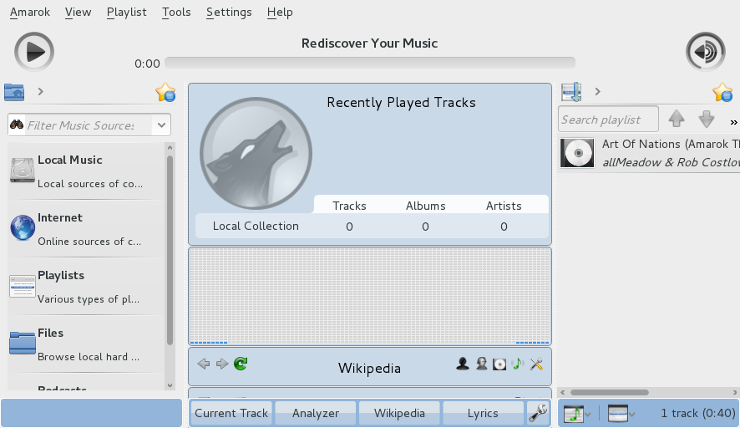
Task: Go forward in Wikipedia applet
Action: pyautogui.click(x=222, y=364)
